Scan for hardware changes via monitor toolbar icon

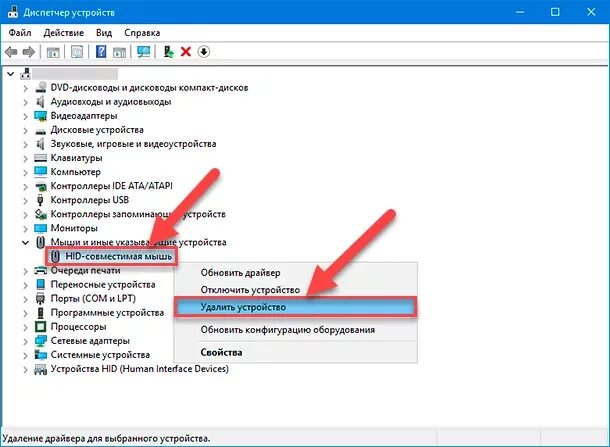pos(144,52)
